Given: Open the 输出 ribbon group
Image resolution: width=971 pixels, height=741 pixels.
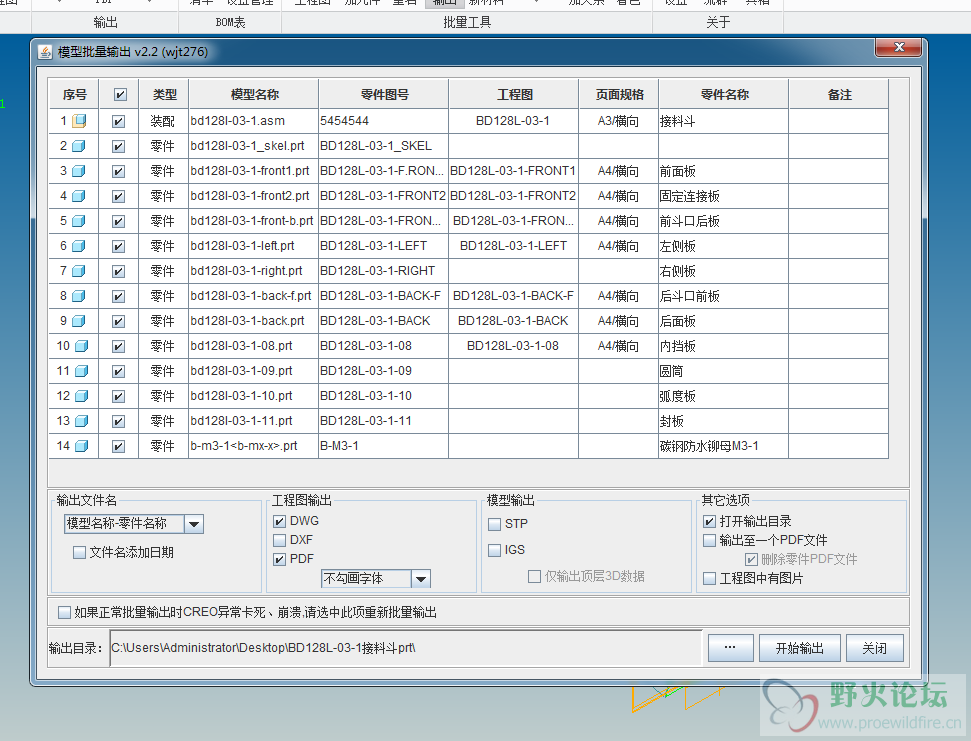Looking at the screenshot, I should [x=105, y=22].
